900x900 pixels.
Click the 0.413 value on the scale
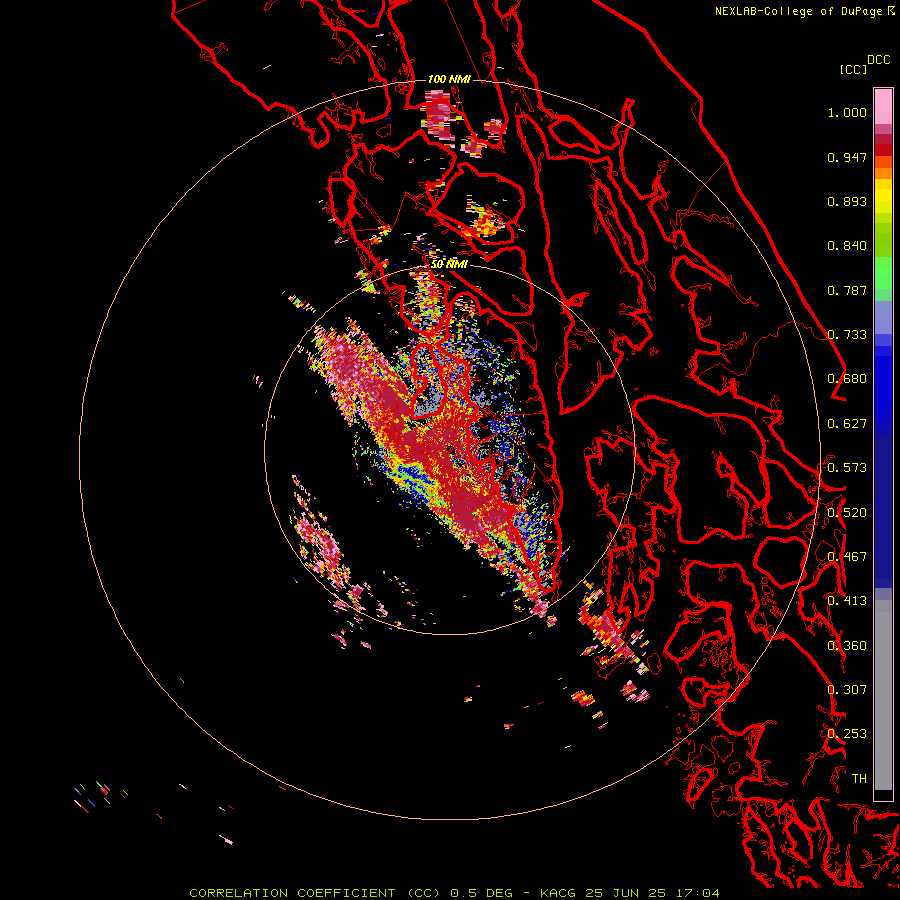pos(847,601)
